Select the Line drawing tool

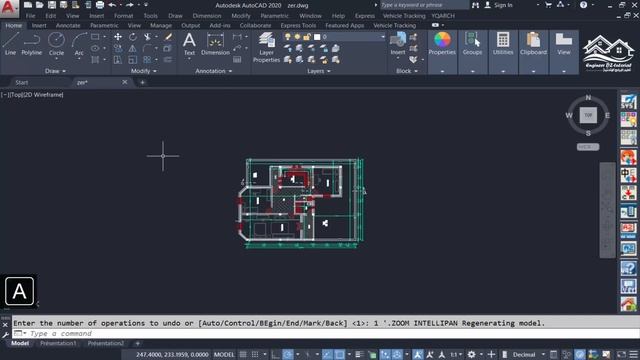click(11, 44)
